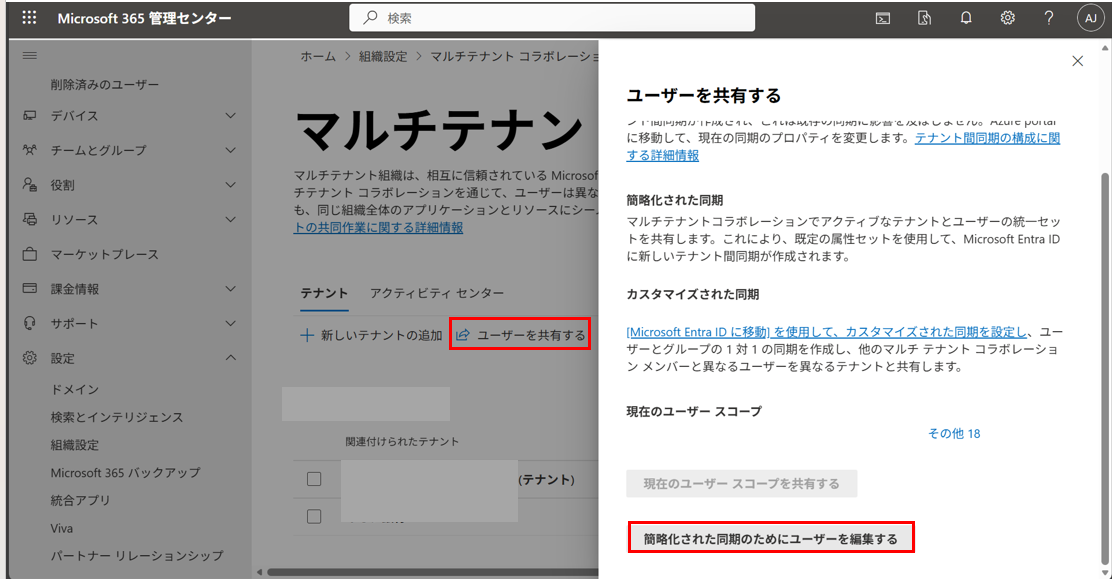Click the デバイス device icon in sidebar

(30, 115)
